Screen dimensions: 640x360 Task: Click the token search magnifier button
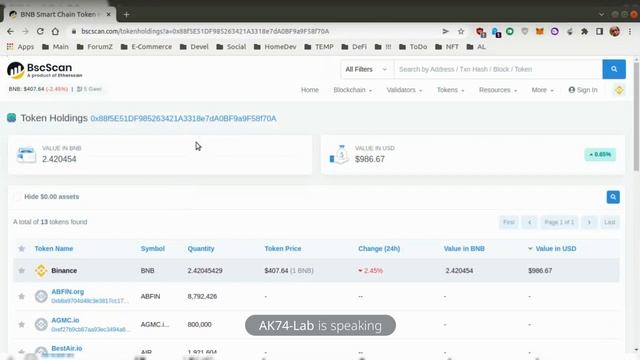tap(613, 197)
